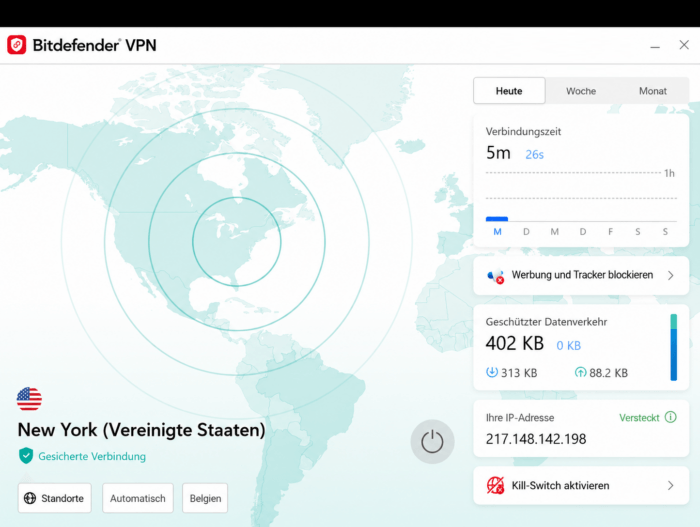Click the green secured-connection shield icon
The height and width of the screenshot is (527, 700).
(x=26, y=456)
